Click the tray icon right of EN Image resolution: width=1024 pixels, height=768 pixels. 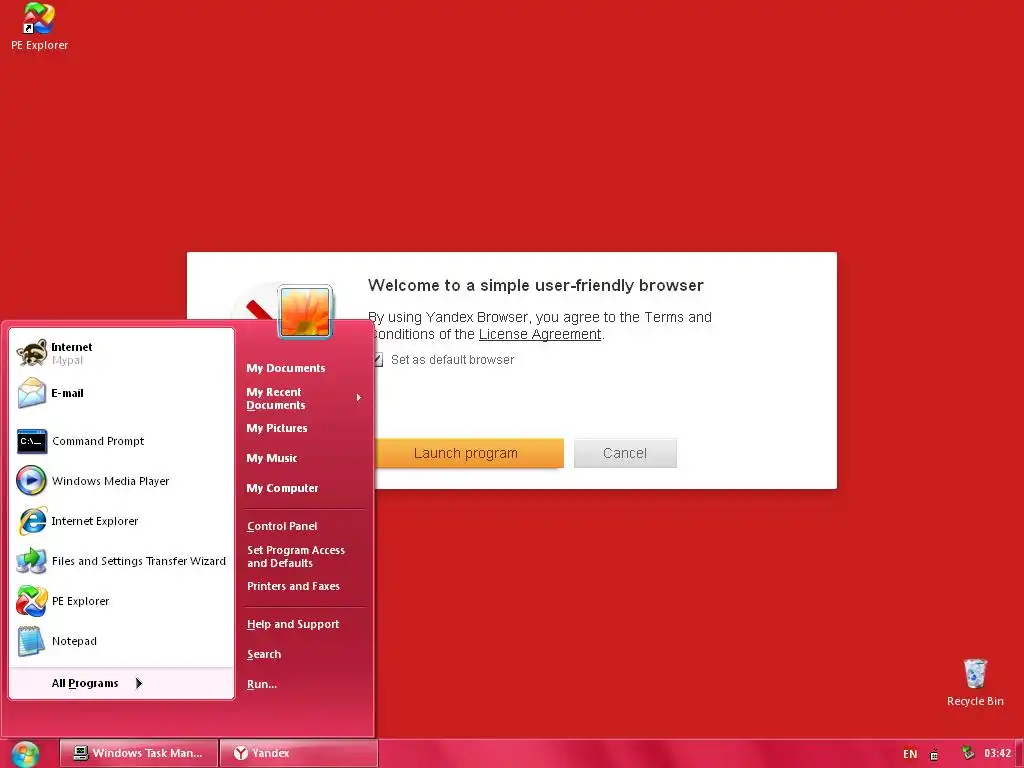(x=934, y=754)
